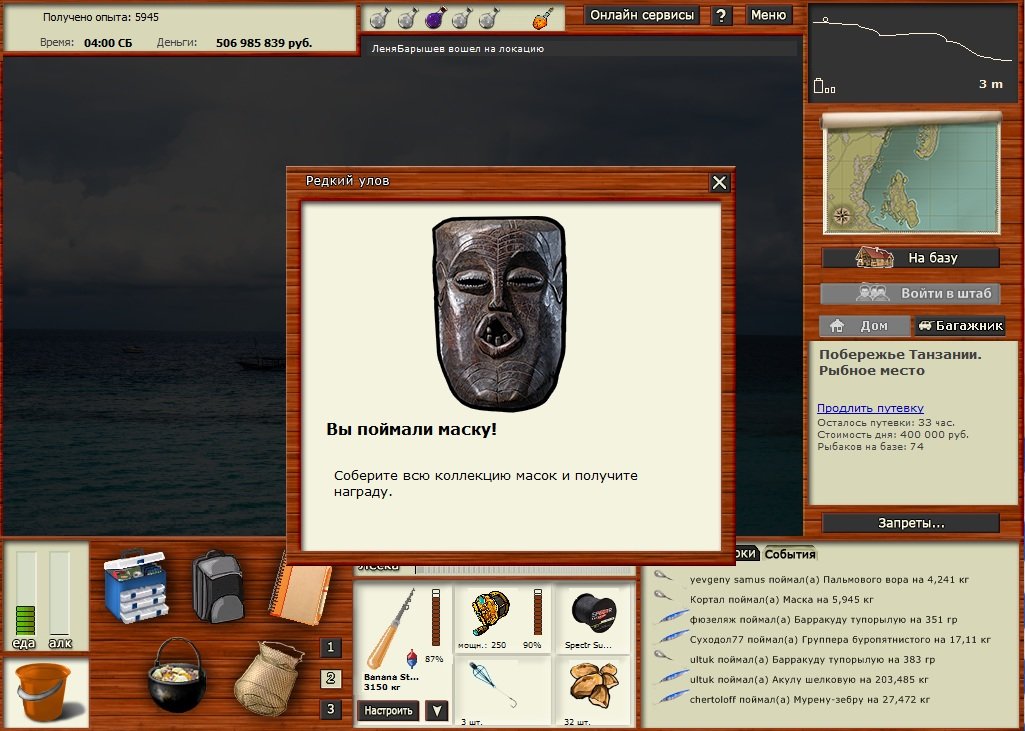Viewport: 1025px width, 731px height.
Task: Click Продлить путевку link
Action: 870,408
